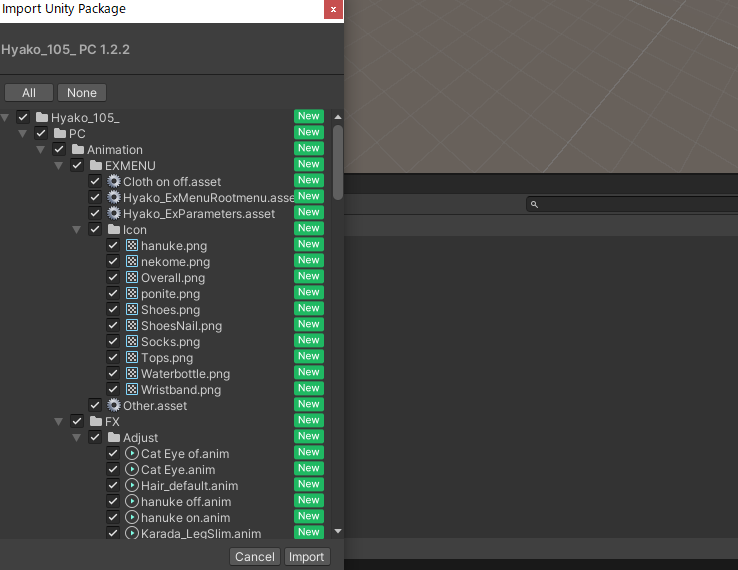This screenshot has height=570, width=738.
Task: Click the FX folder icon
Action: (96, 421)
